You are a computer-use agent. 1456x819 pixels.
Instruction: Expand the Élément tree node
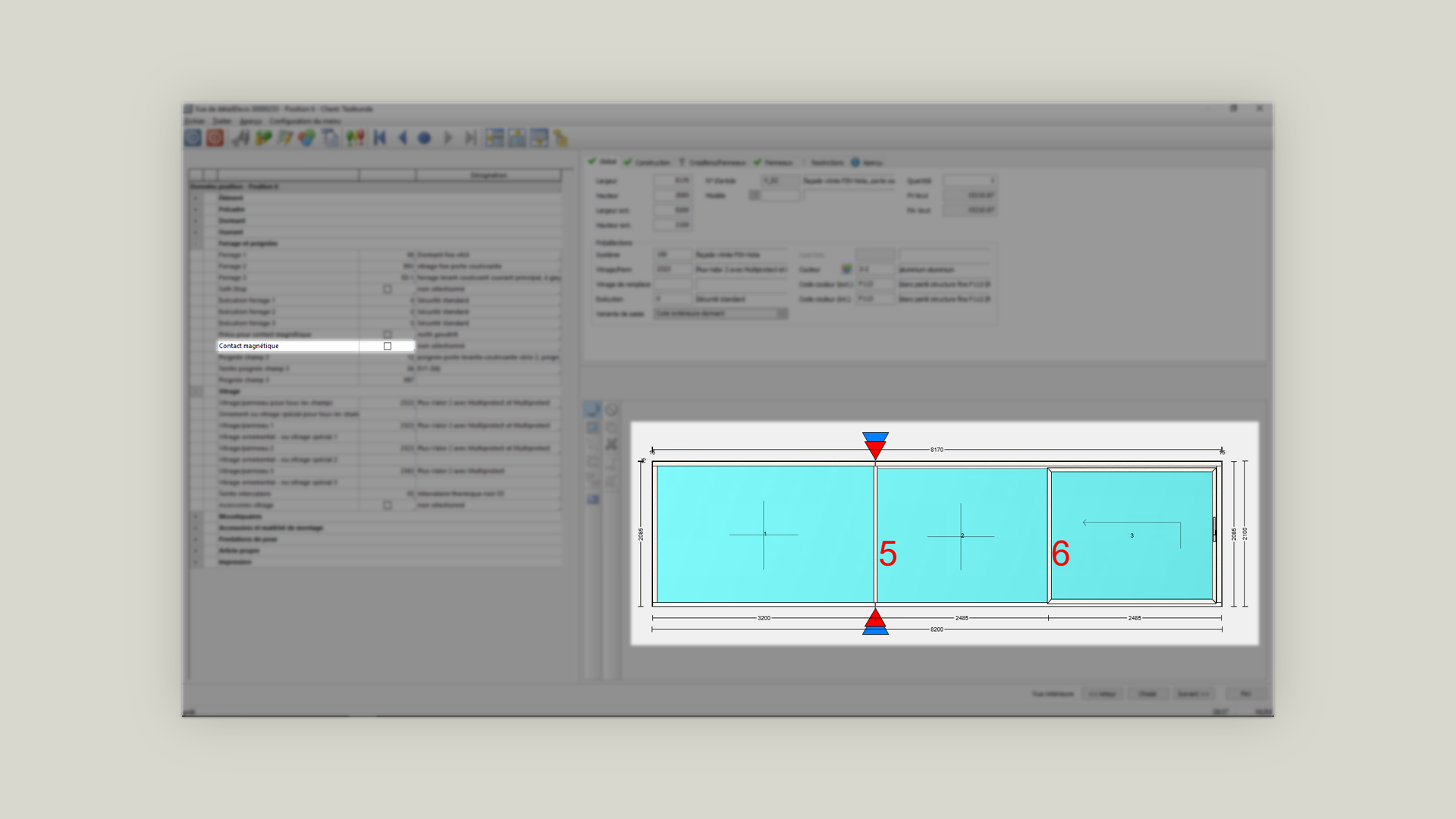coord(196,198)
